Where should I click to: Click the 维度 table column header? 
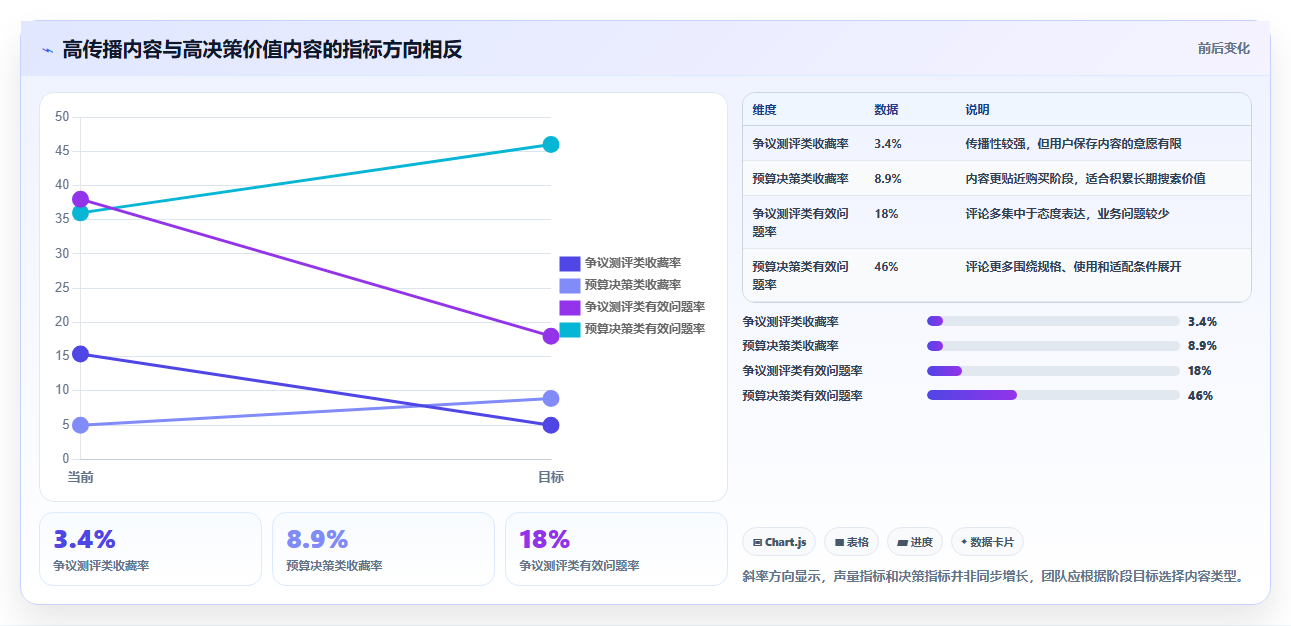tap(765, 110)
